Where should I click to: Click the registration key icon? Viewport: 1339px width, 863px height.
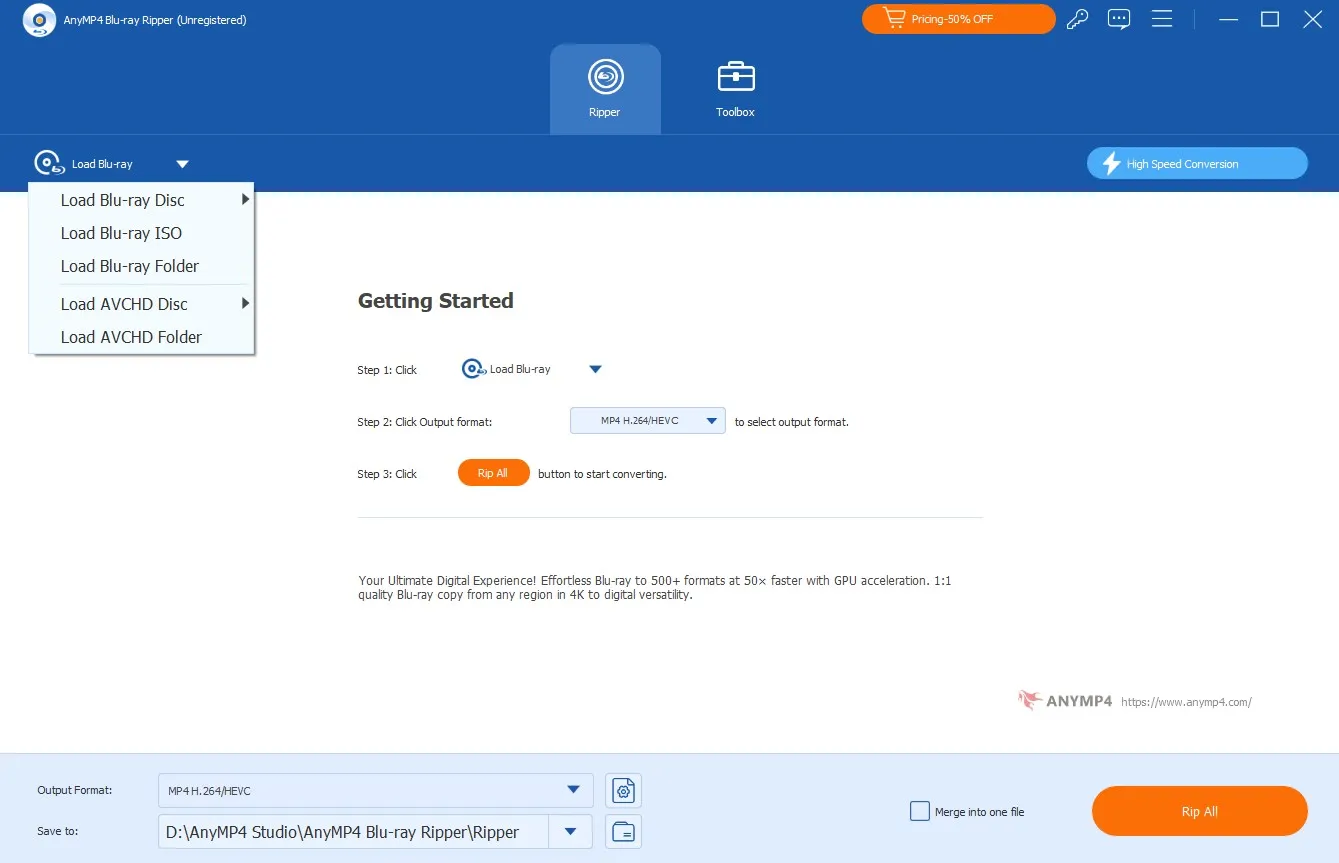point(1077,19)
